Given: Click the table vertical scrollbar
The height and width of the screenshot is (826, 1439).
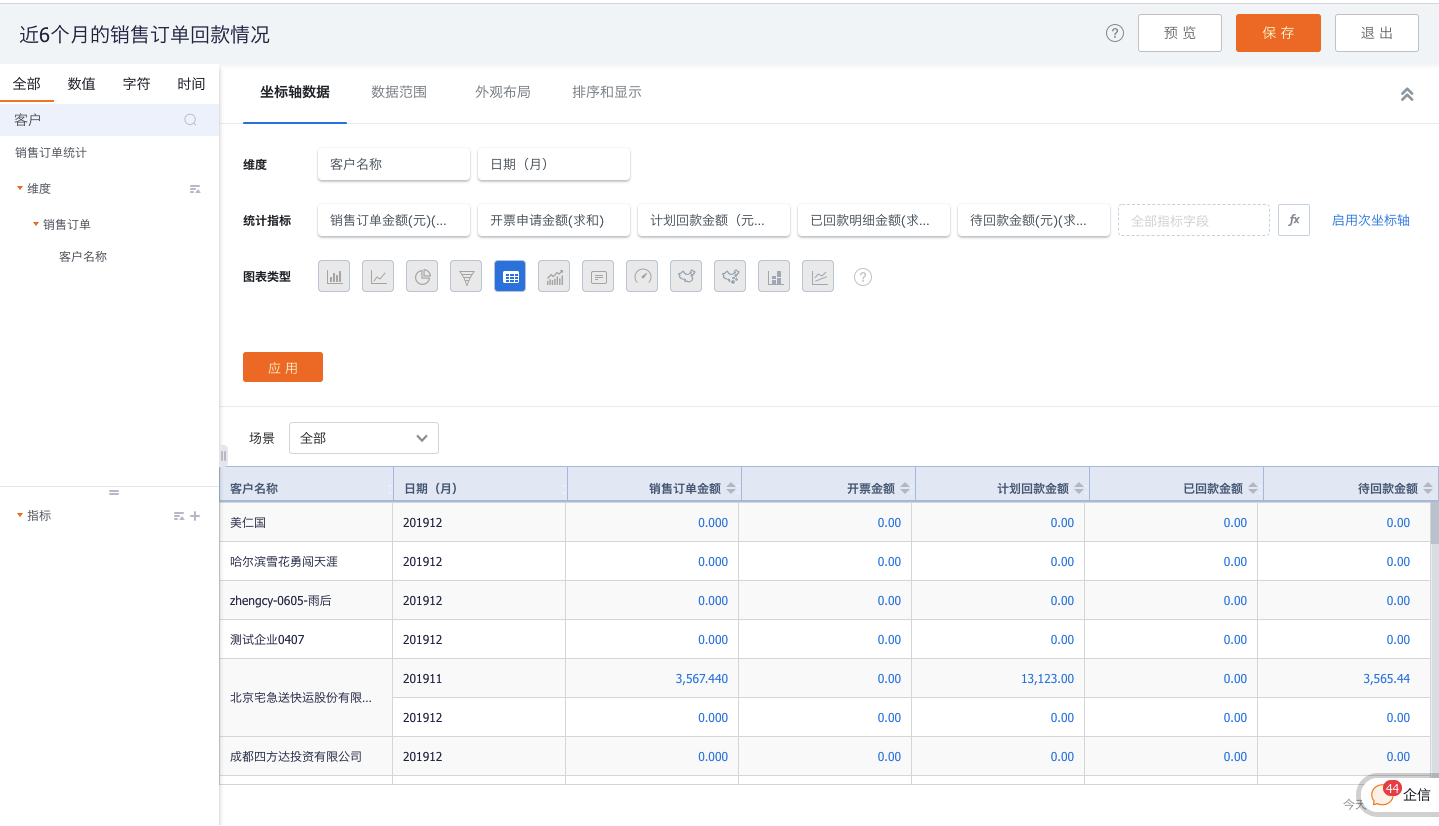Looking at the screenshot, I should 1434,522.
